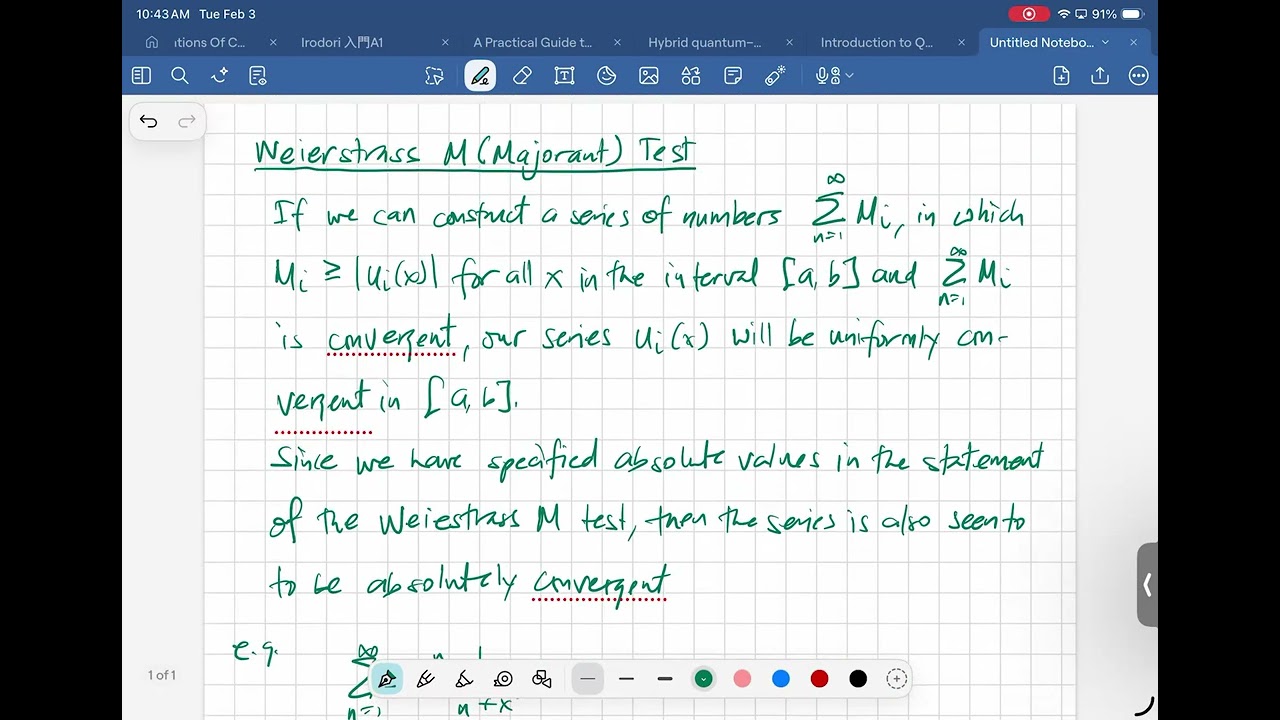Select the medium stroke width
Image resolution: width=1280 pixels, height=720 pixels.
pyautogui.click(x=626, y=680)
